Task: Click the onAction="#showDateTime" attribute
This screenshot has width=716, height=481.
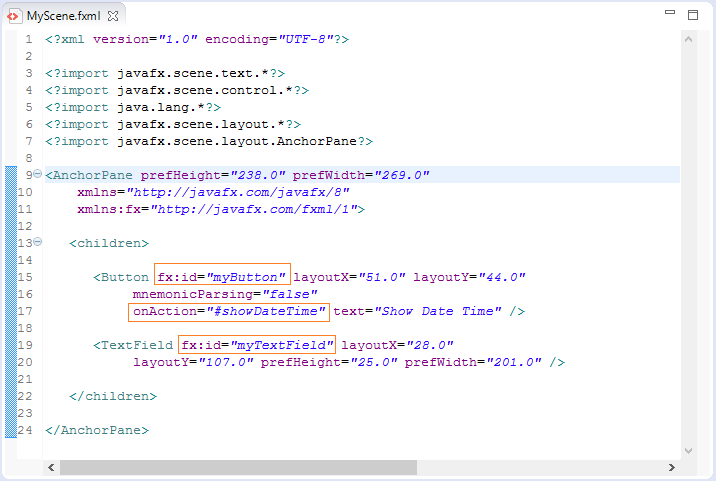Action: tap(229, 312)
